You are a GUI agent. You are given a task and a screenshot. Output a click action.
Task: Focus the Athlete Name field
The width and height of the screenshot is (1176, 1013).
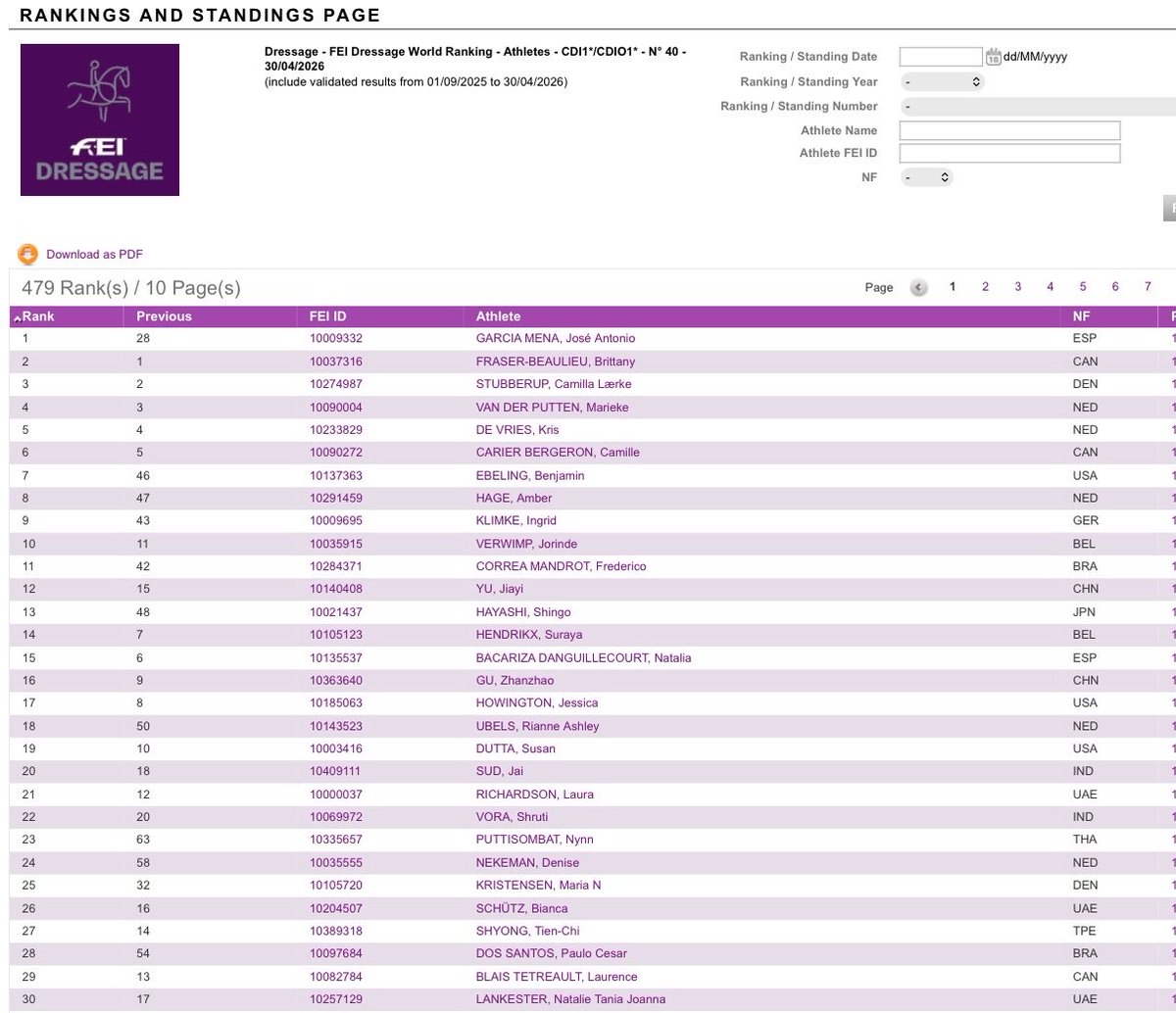1009,131
